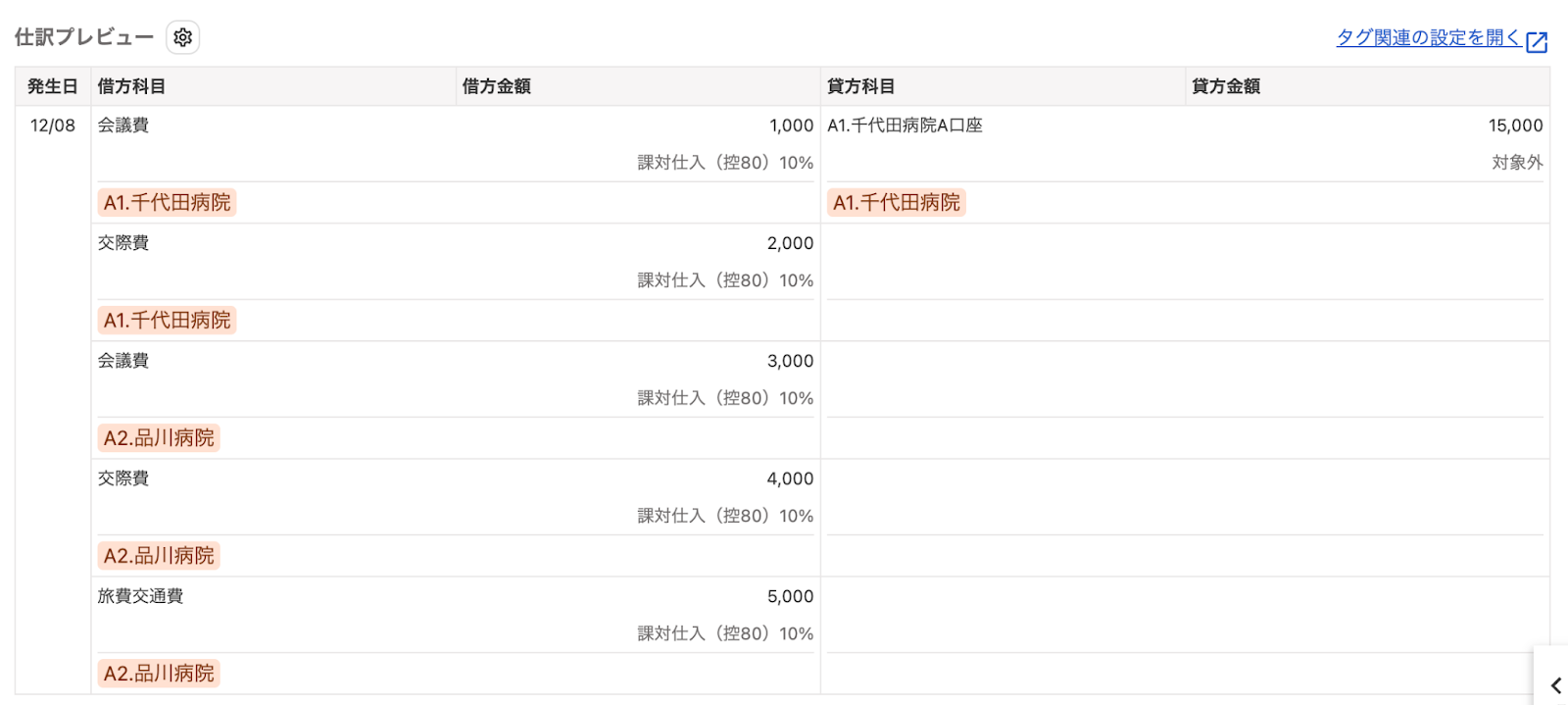Click the 12/08 date cell
1568x705 pixels.
pos(53,126)
